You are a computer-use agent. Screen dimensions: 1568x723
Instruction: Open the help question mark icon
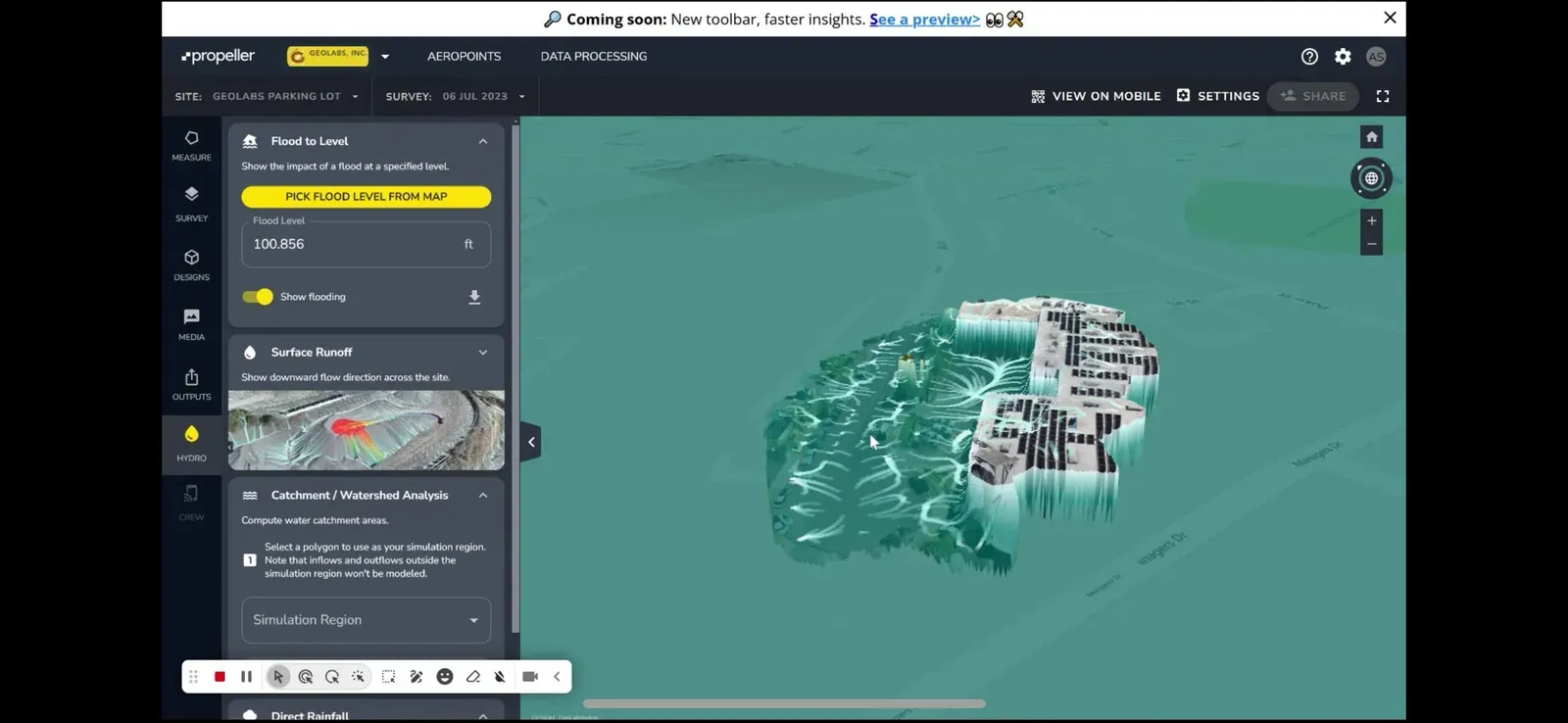tap(1309, 57)
